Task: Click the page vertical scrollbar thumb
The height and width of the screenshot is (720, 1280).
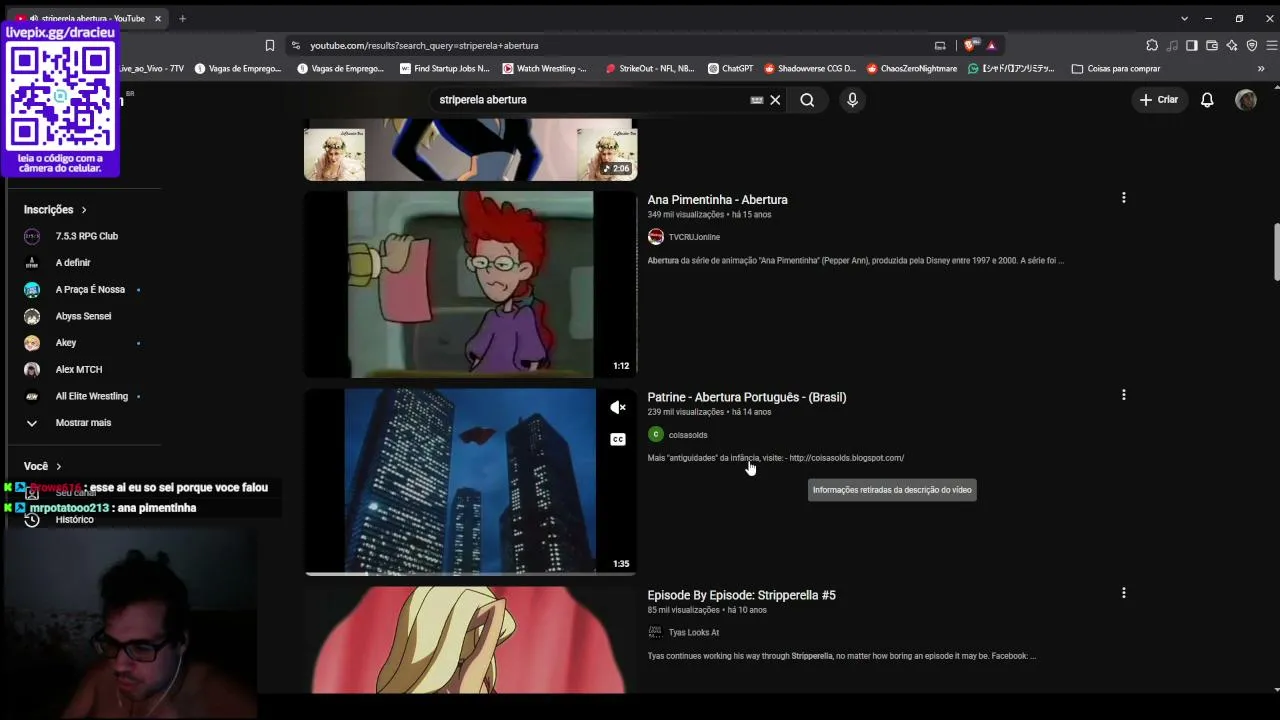Action: point(1276,253)
